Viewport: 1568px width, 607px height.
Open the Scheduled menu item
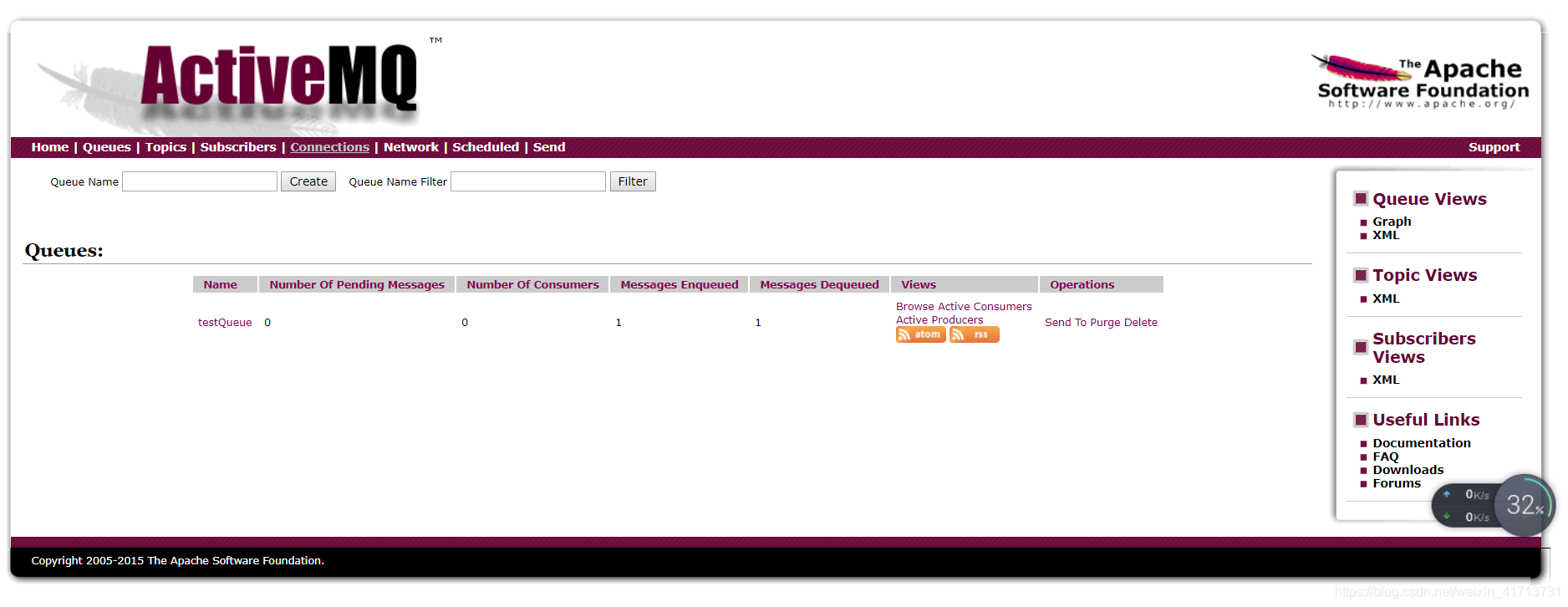[x=486, y=147]
